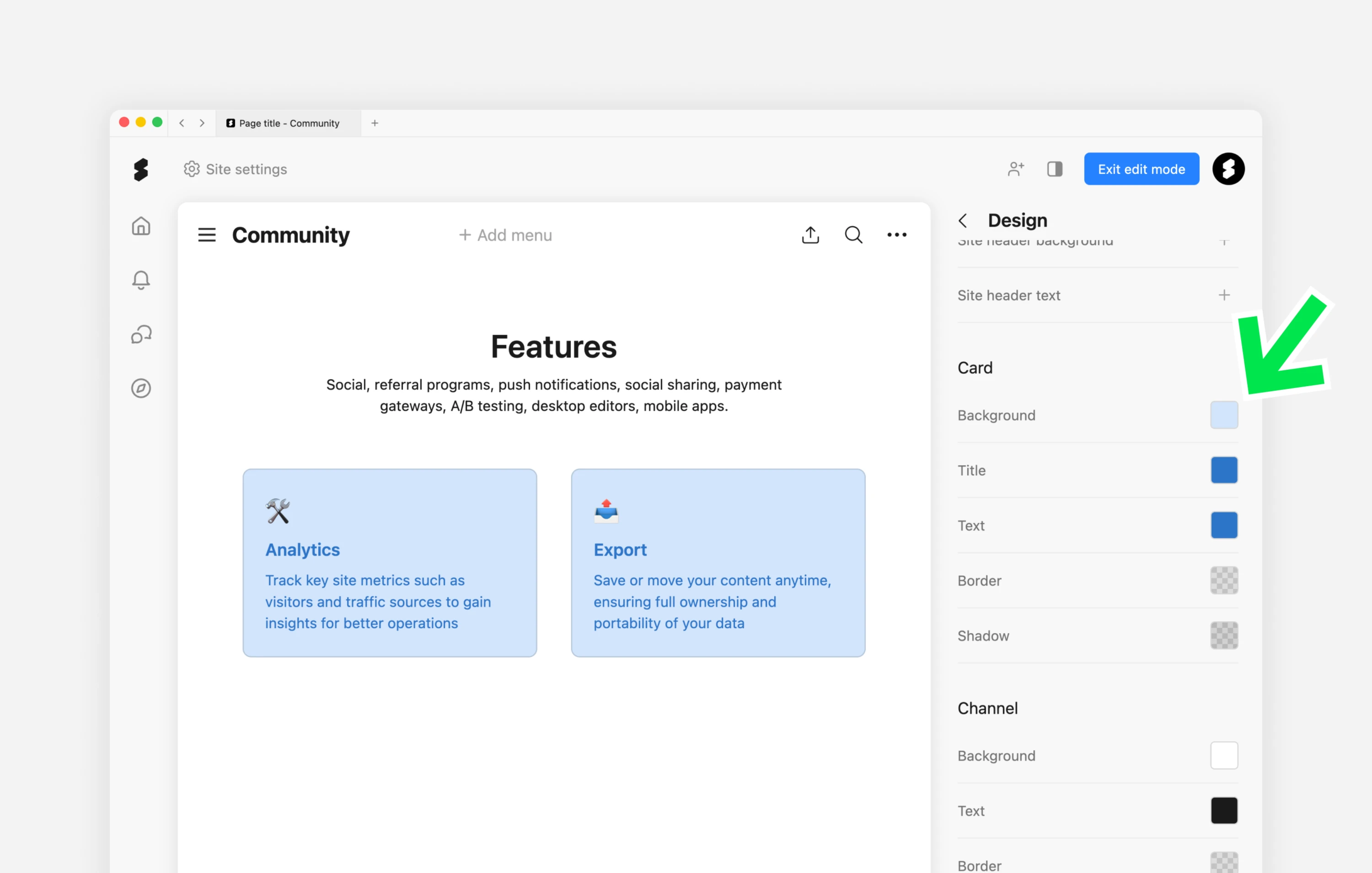This screenshot has width=1372, height=873.
Task: Open the home icon in sidebar
Action: [141, 226]
